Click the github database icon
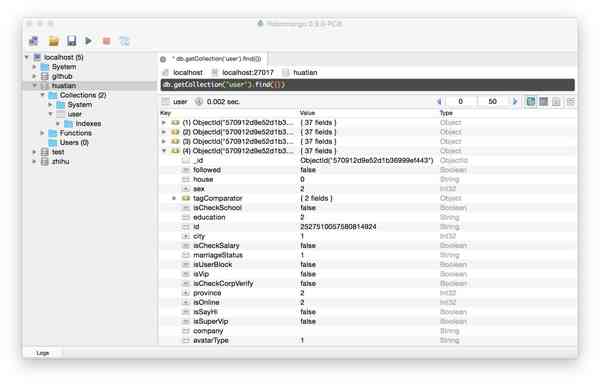 pos(45,76)
